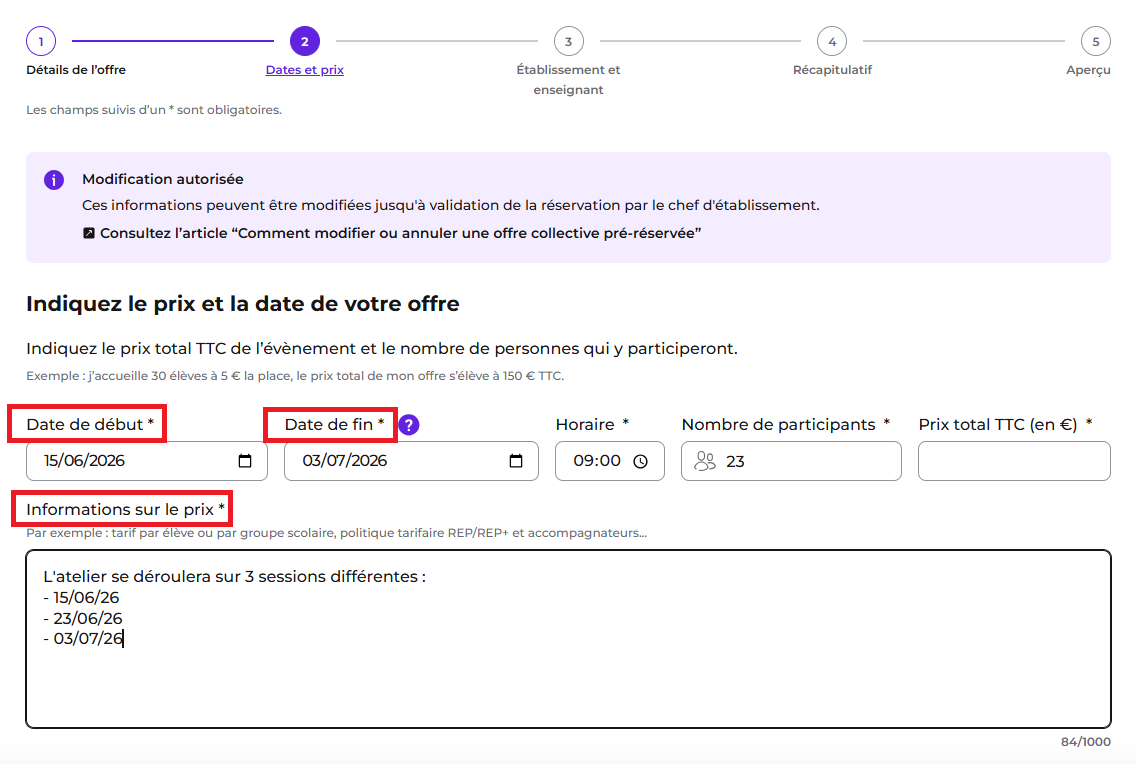Click the empty Prix total TTC field
Viewport: 1136px width, 764px height.
(1014, 461)
